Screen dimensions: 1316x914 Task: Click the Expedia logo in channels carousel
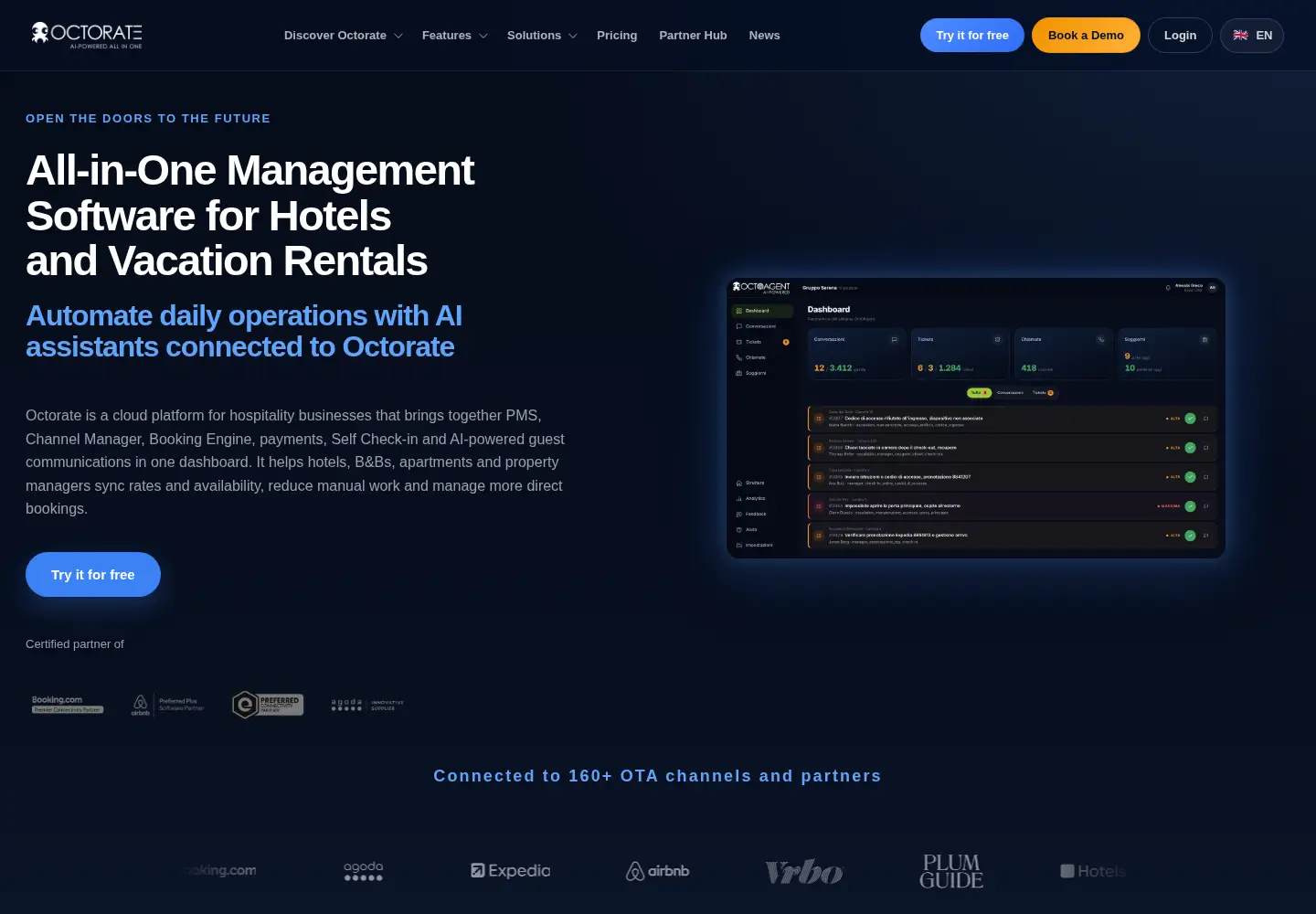click(510, 871)
